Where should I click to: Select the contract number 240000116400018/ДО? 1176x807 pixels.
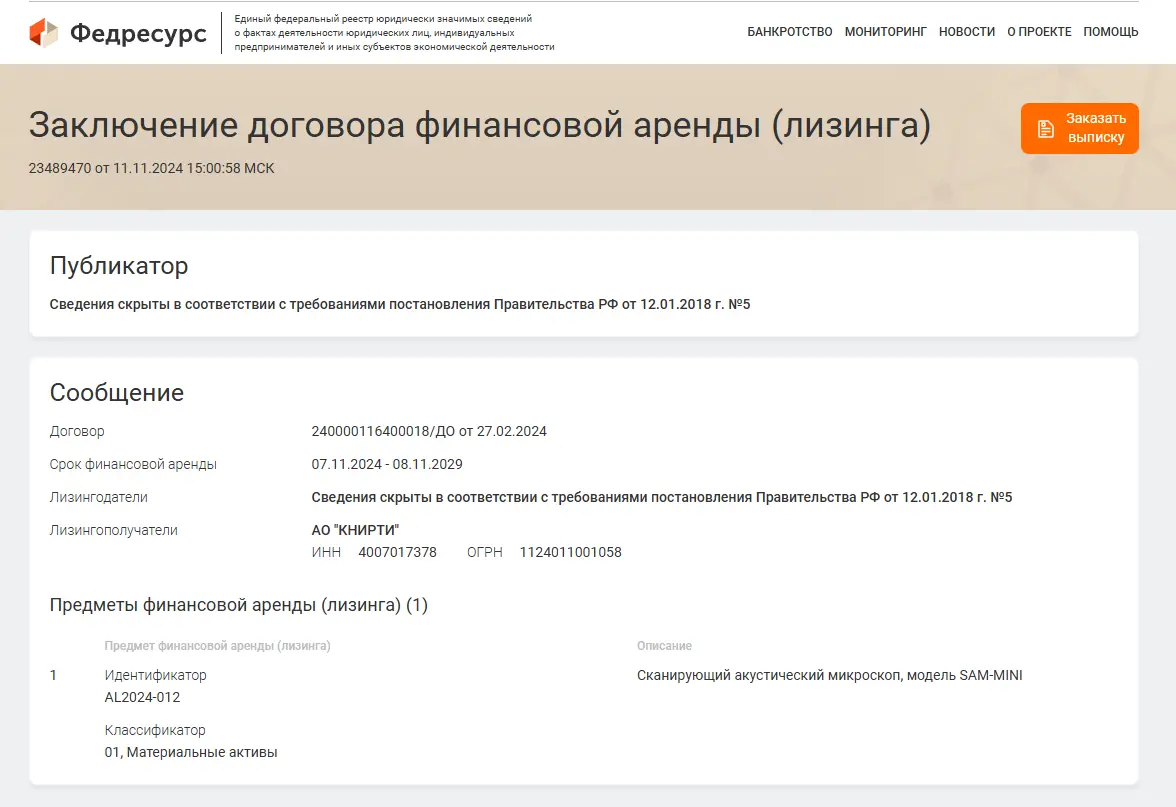pyautogui.click(x=383, y=431)
